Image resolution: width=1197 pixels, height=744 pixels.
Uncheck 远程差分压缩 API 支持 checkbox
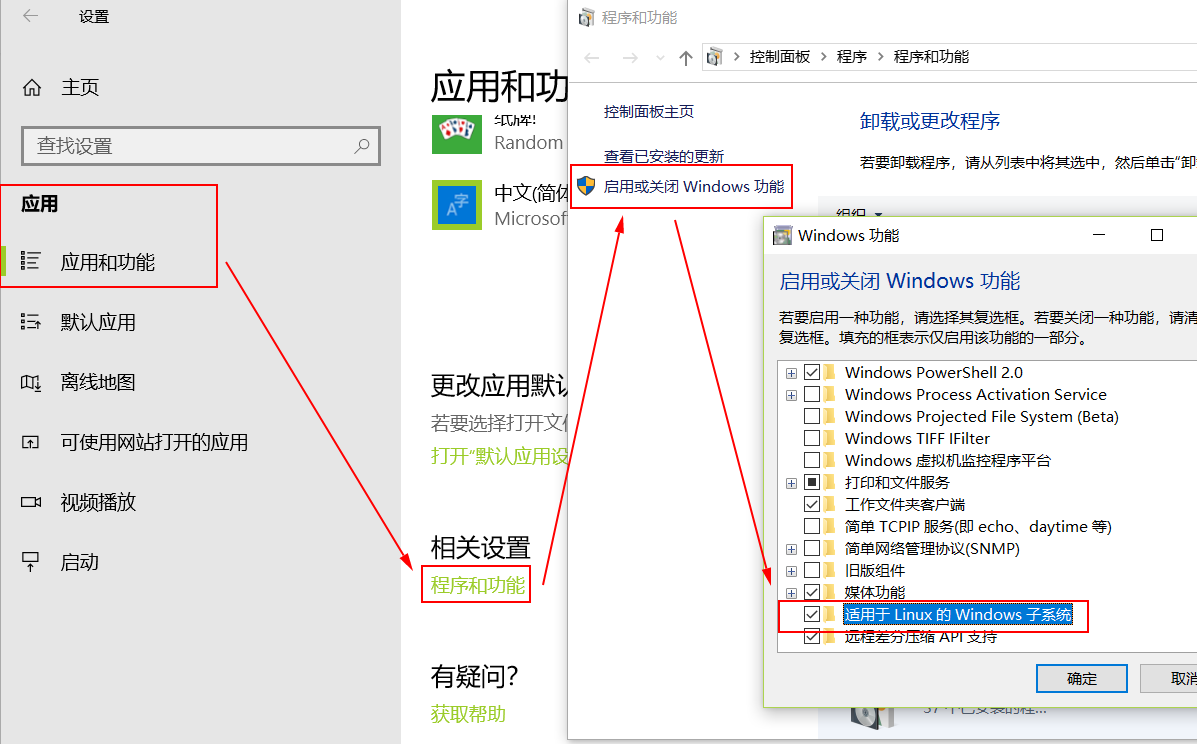coord(812,636)
